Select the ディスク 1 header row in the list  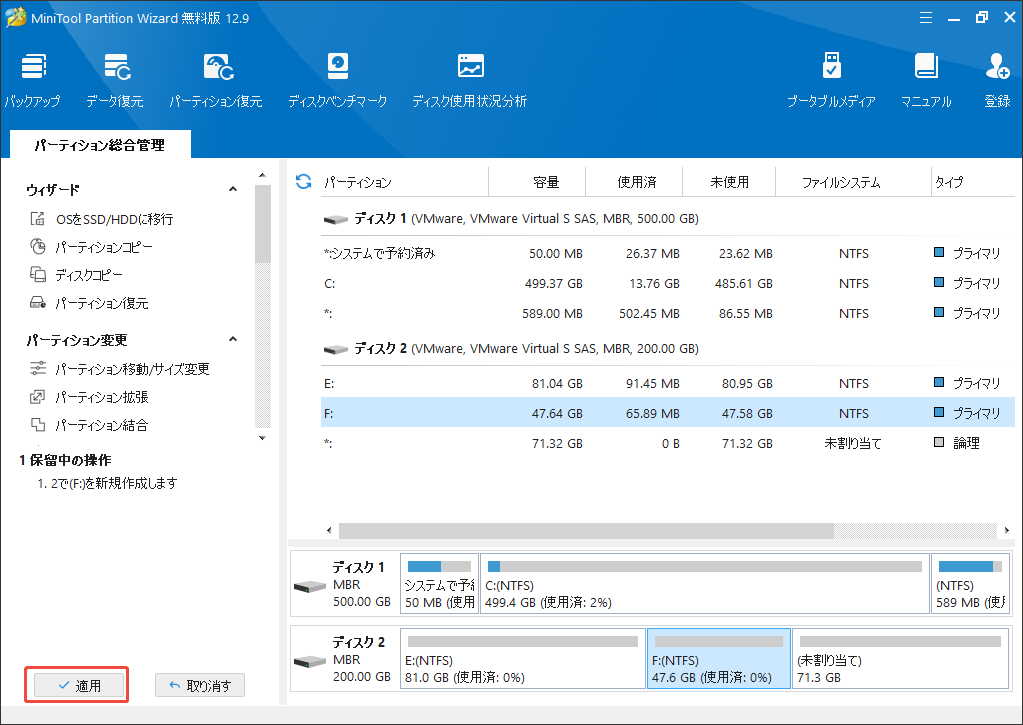[667, 219]
